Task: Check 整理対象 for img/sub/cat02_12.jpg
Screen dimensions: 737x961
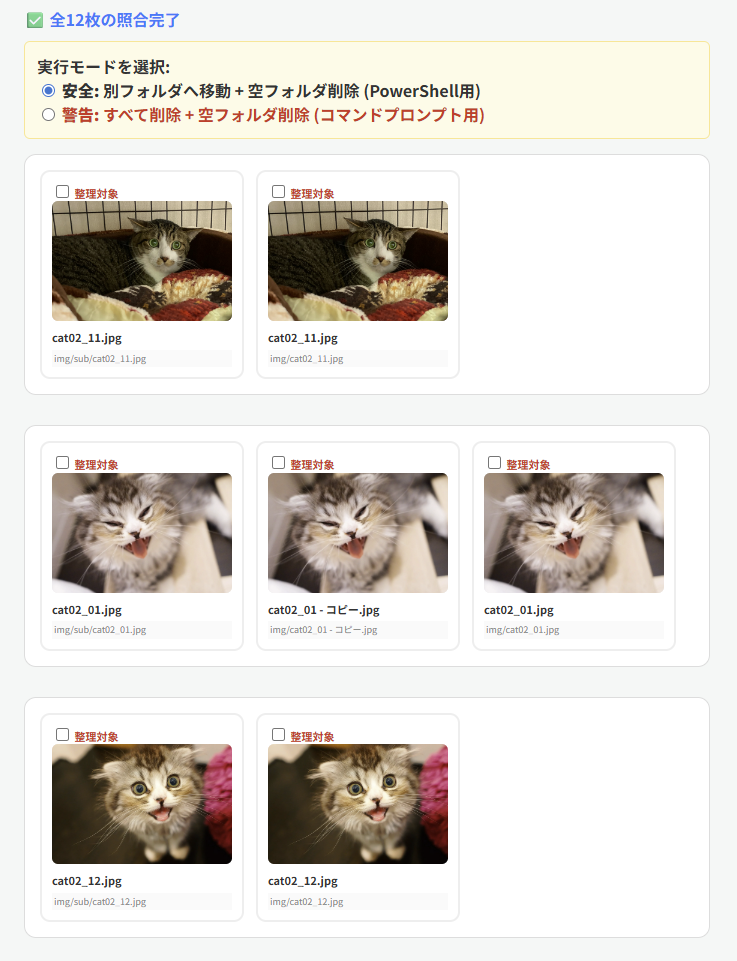Action: click(62, 734)
